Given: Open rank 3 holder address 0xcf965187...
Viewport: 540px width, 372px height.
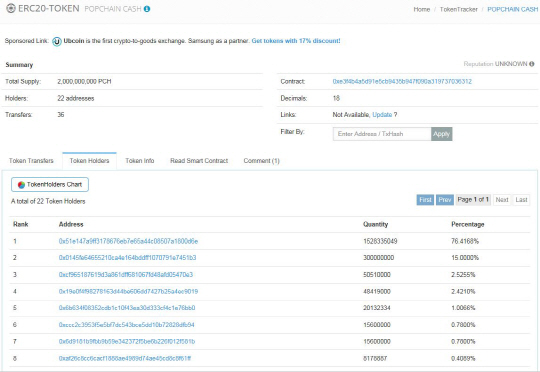Looking at the screenshot, I should 126,275.
